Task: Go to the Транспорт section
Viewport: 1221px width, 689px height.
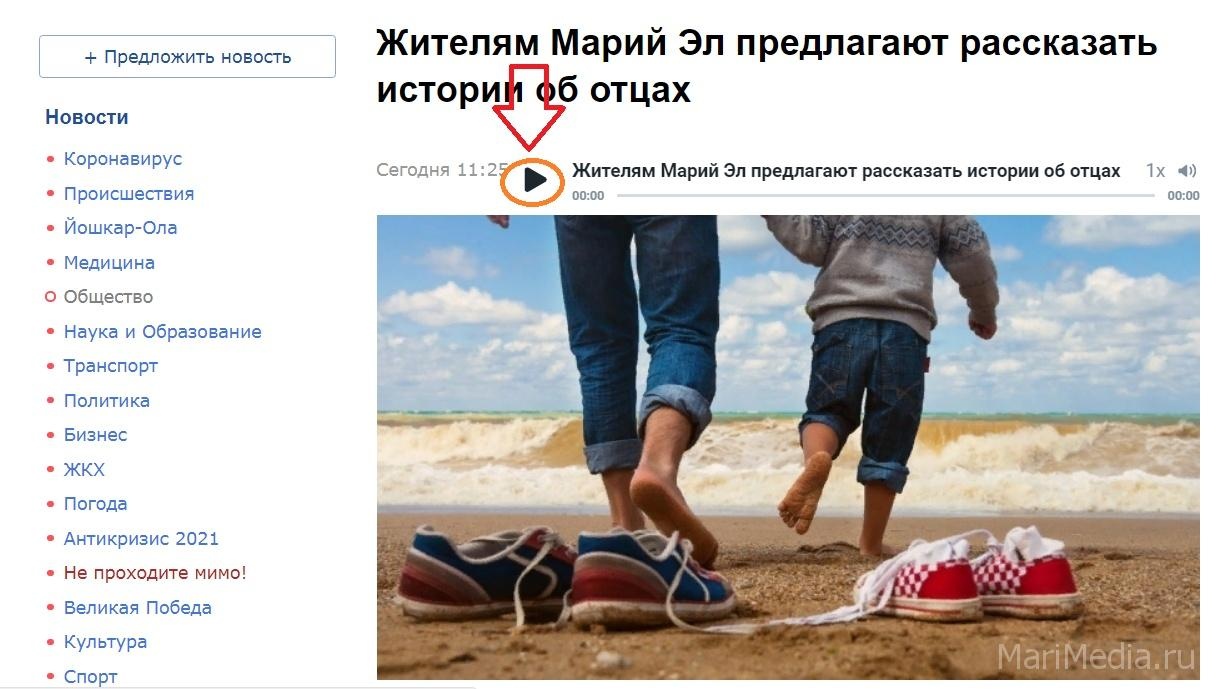Action: (111, 366)
